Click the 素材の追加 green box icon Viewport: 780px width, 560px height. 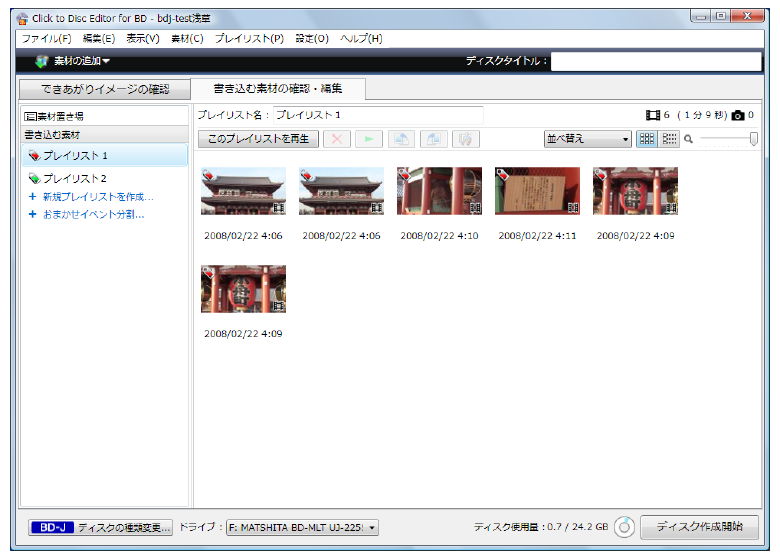coord(42,61)
